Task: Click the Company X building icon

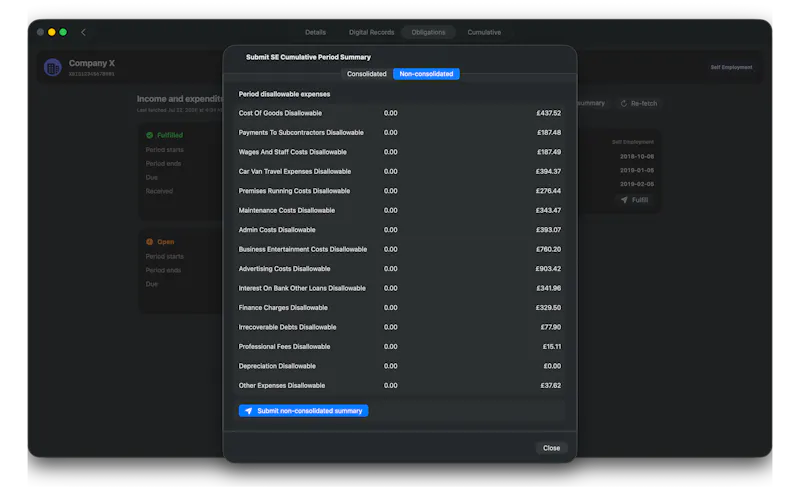Action: click(x=53, y=67)
